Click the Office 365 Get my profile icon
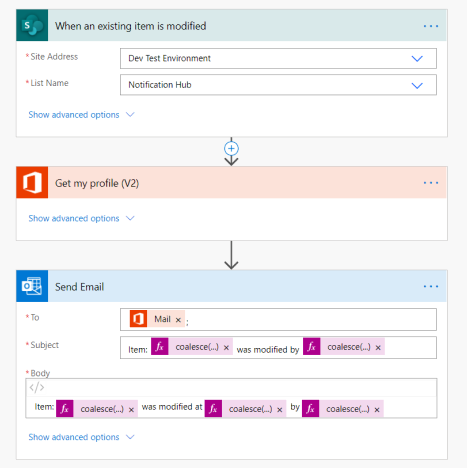This screenshot has width=467, height=468. point(32,183)
